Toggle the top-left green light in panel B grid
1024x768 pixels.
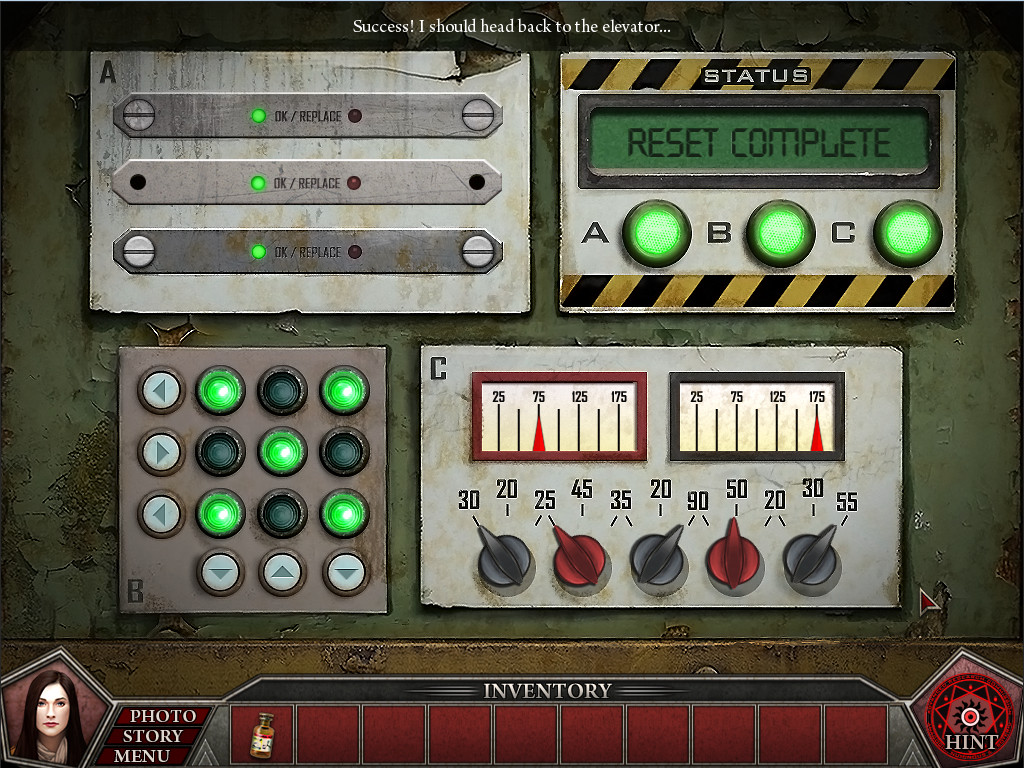tap(220, 390)
